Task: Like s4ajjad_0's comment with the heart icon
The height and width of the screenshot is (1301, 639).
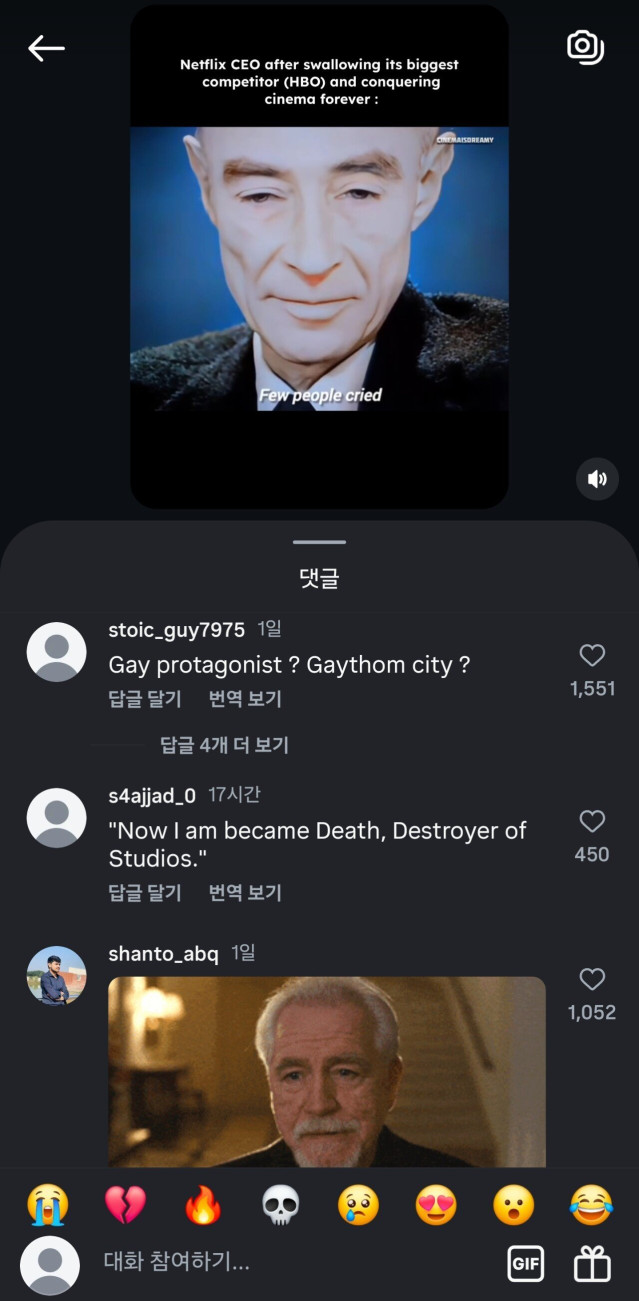Action: tap(592, 821)
